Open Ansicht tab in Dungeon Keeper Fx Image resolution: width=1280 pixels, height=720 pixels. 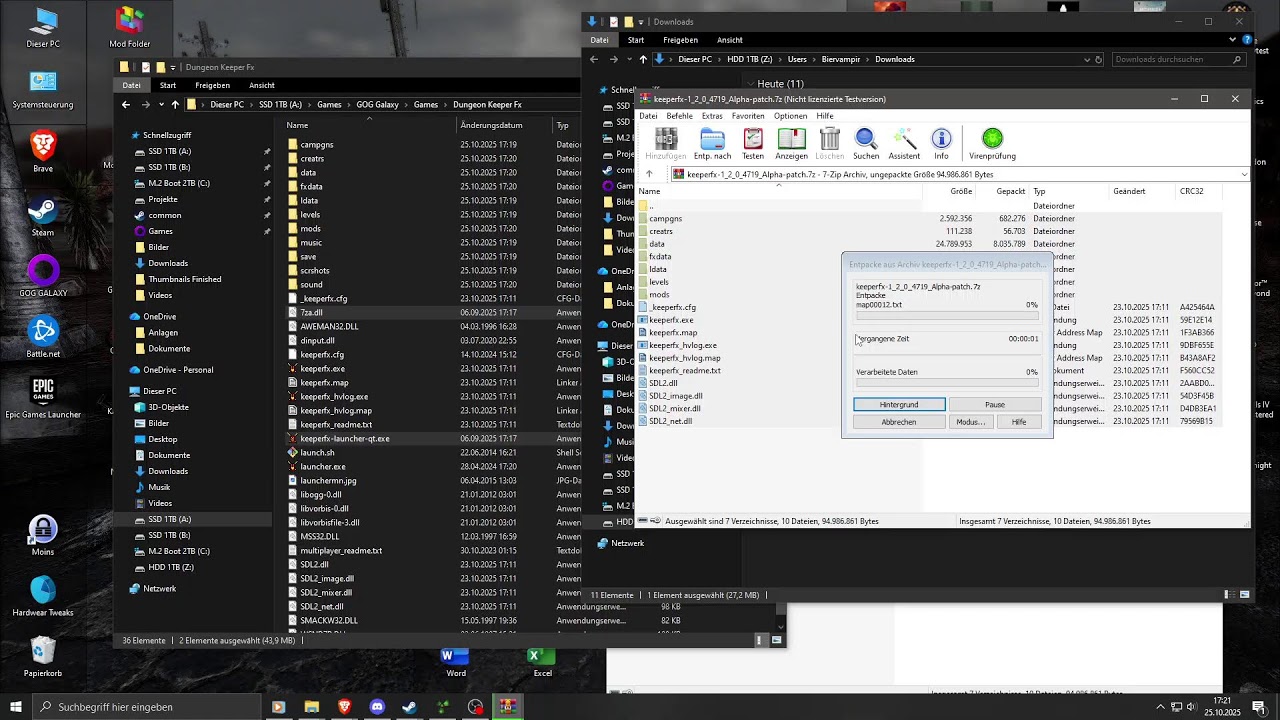pos(262,85)
